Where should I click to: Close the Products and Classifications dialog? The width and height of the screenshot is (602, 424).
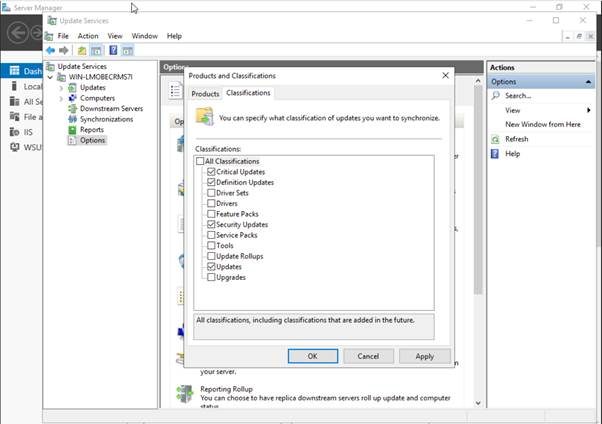pyautogui.click(x=445, y=76)
